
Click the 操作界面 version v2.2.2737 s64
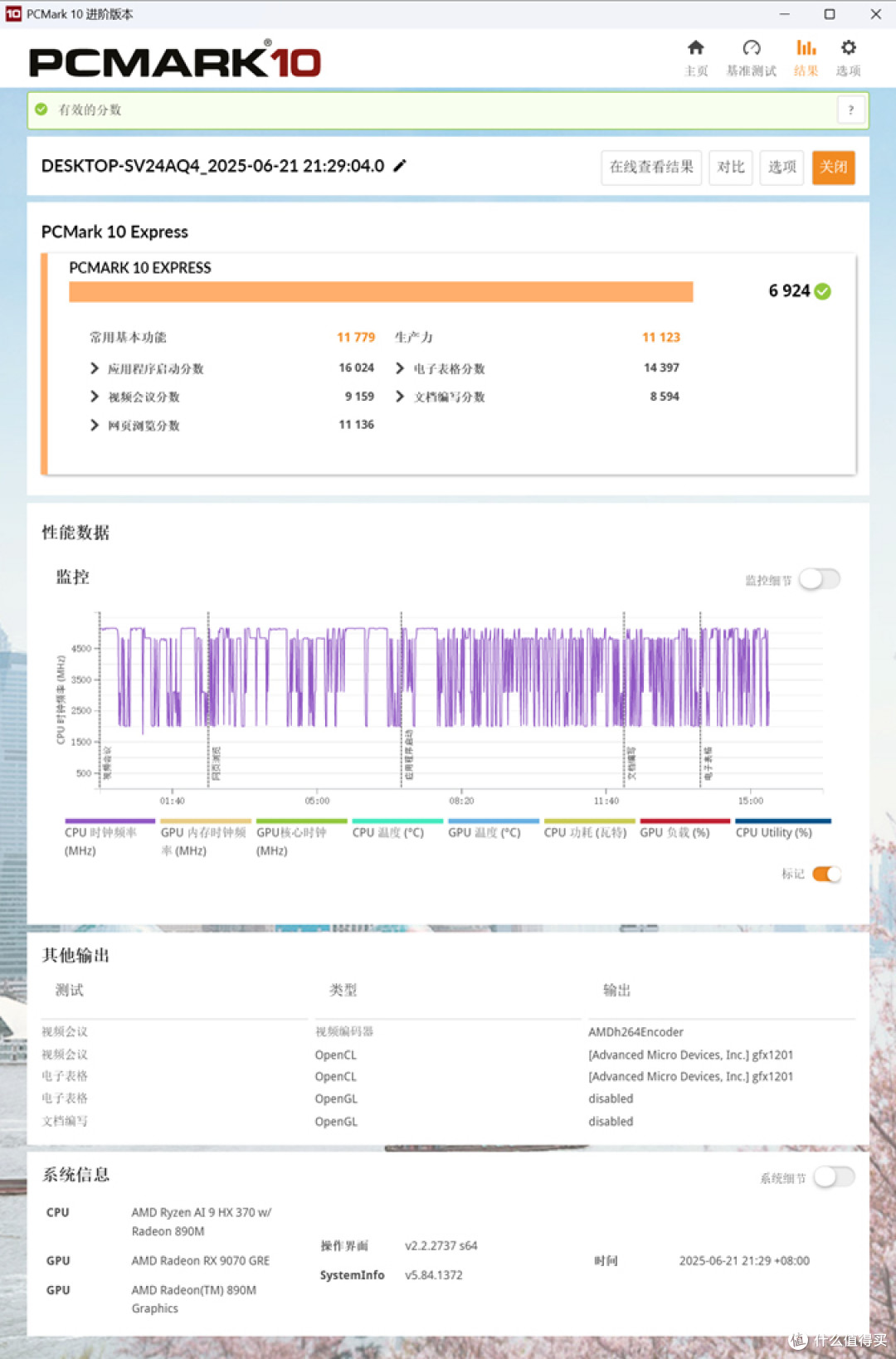tap(441, 1245)
